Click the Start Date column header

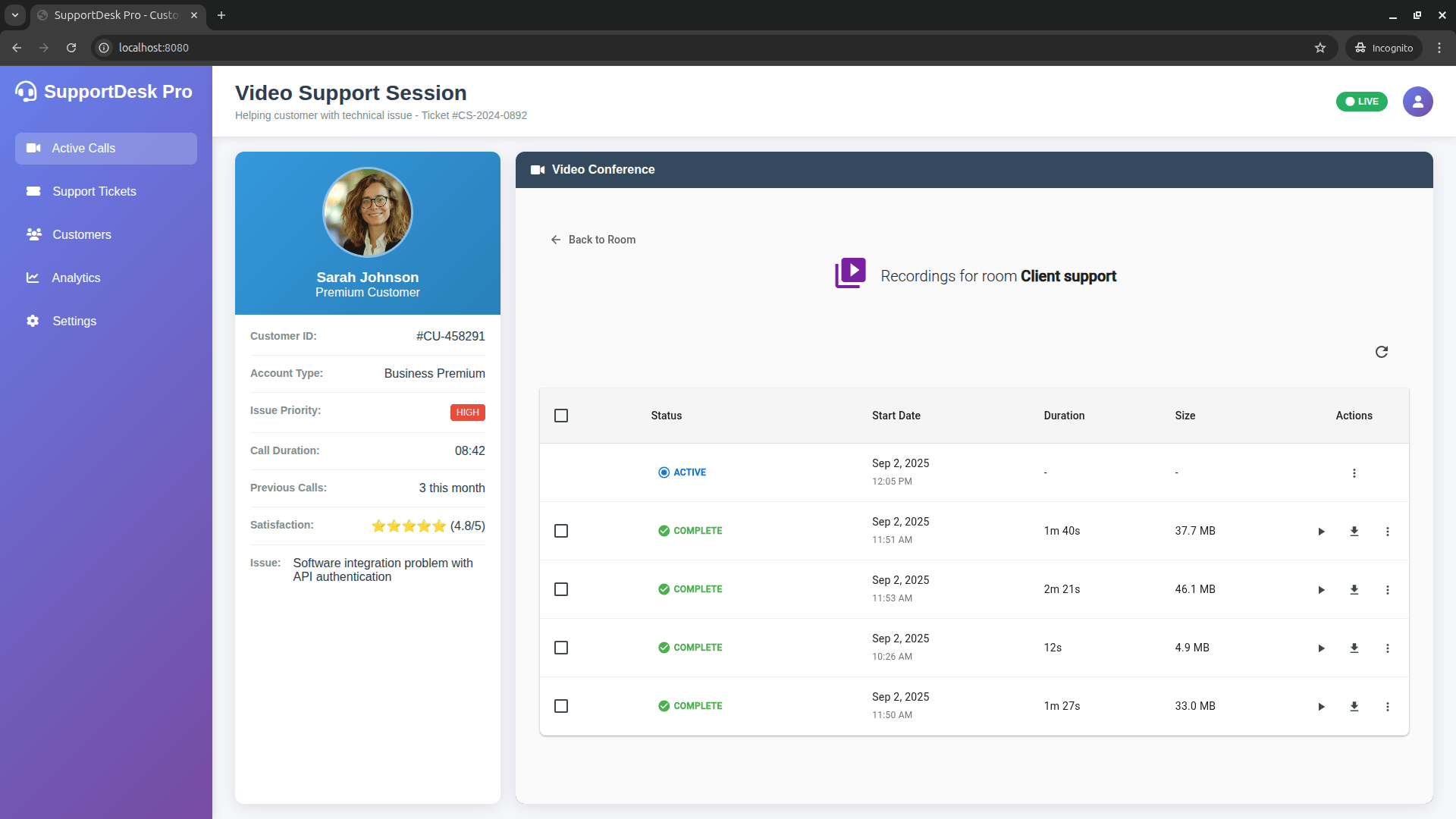(x=896, y=416)
